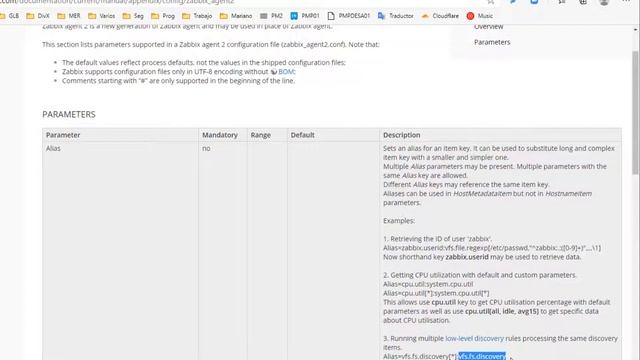Click bold 'zabbix.userid' shorthand key text
This screenshot has height=360, width=640.
[x=467, y=257]
